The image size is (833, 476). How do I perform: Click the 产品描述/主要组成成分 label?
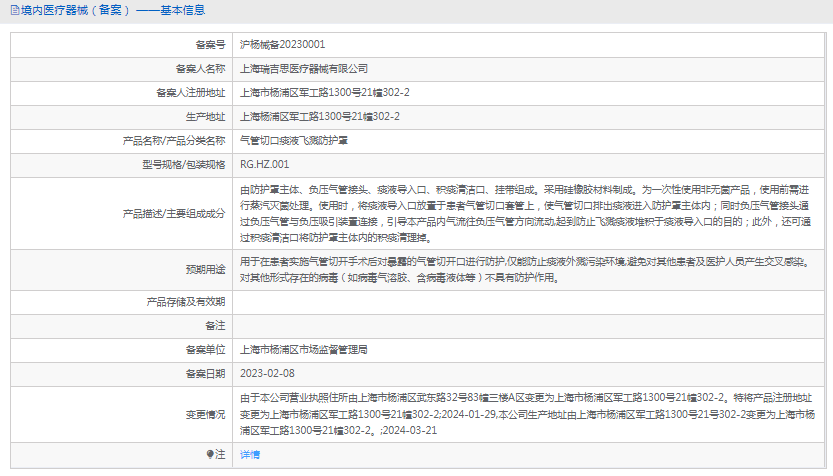tap(174, 214)
